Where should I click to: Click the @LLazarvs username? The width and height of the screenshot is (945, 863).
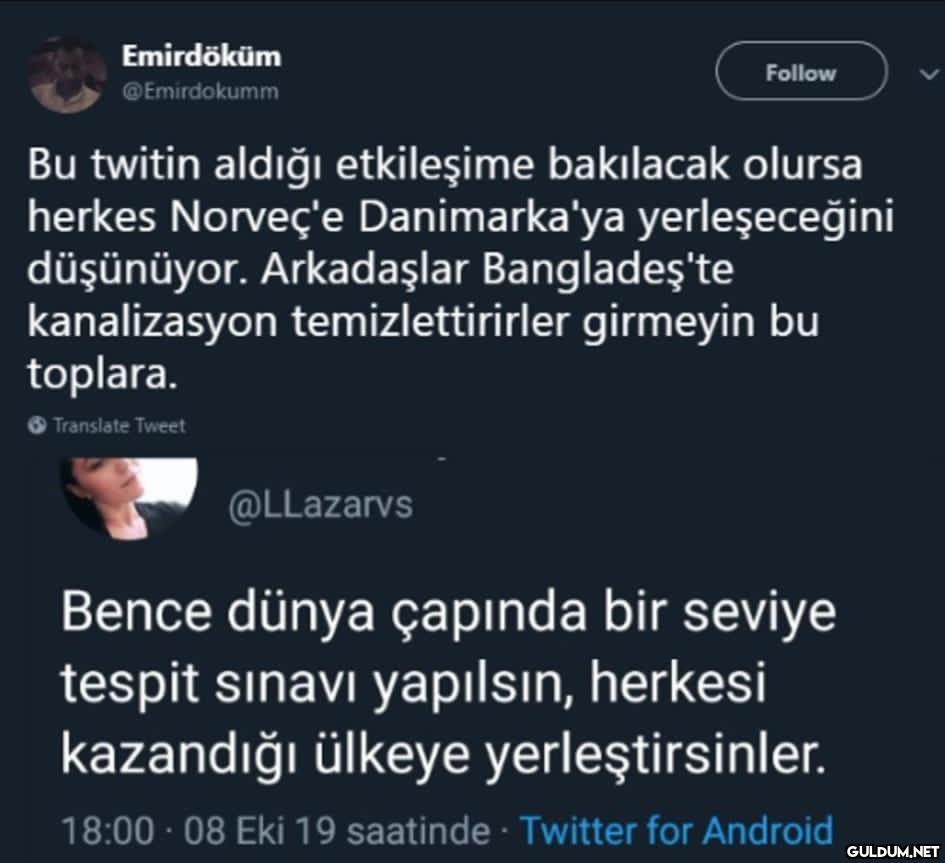pyautogui.click(x=320, y=505)
